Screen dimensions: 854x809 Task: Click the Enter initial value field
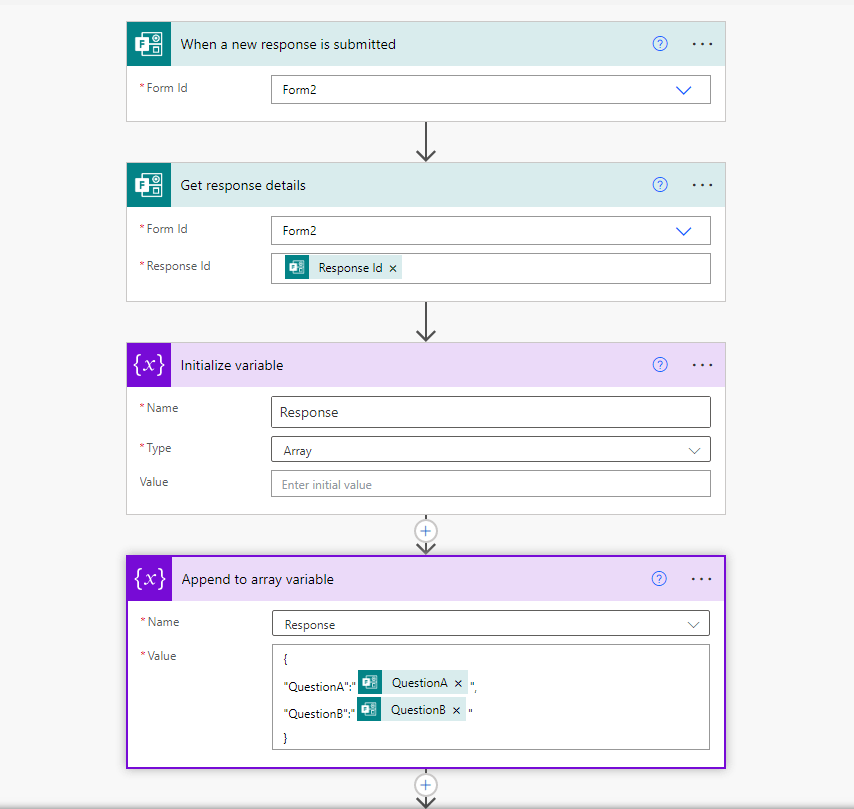pyautogui.click(x=491, y=482)
